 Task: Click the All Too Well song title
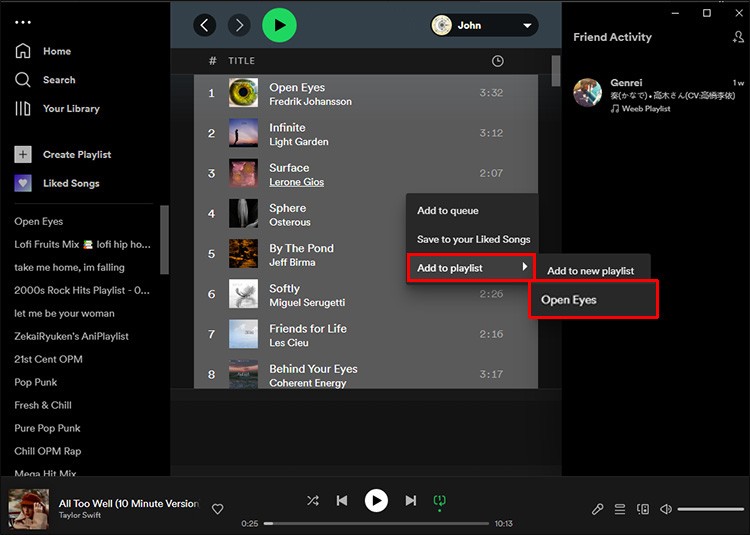[x=129, y=503]
